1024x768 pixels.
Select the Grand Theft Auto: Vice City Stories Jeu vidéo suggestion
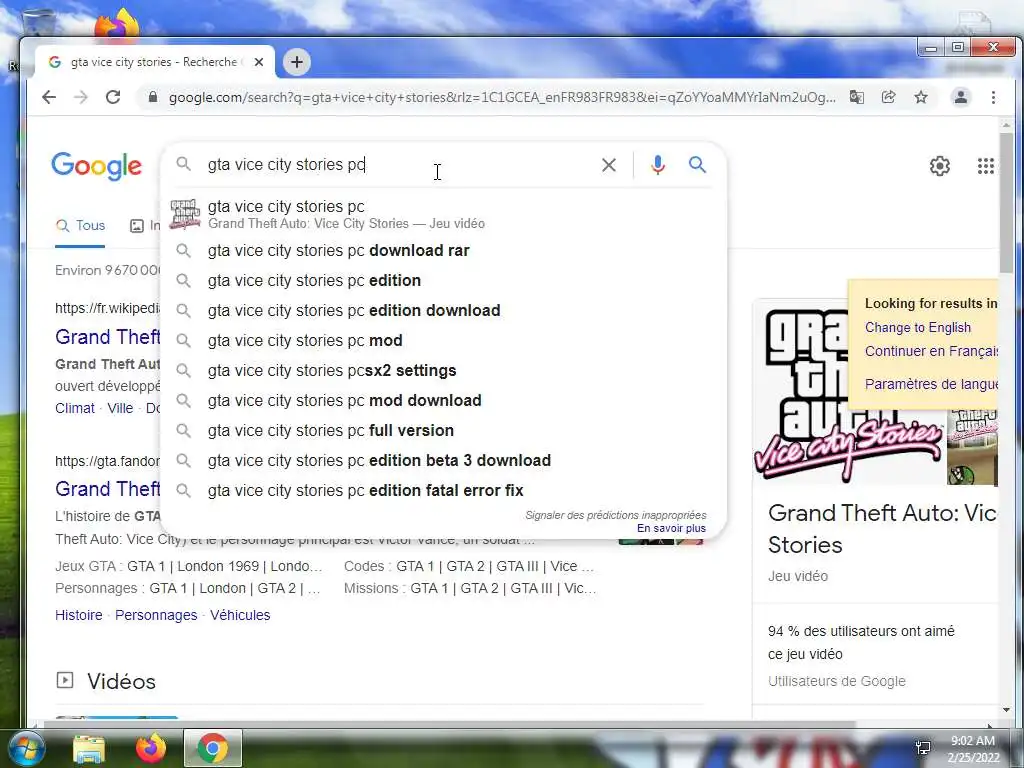tap(443, 214)
